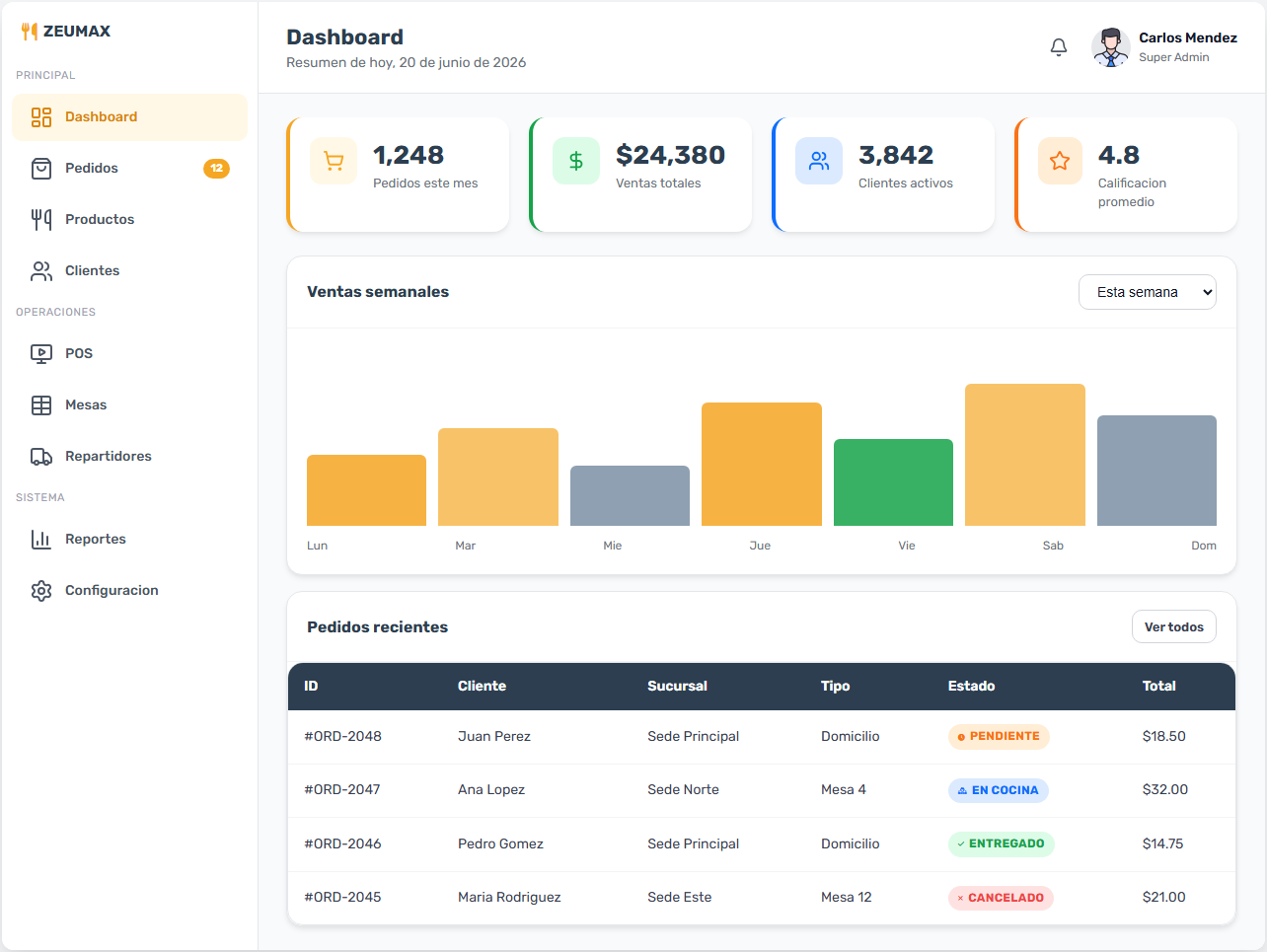Select Mesas from the sidebar
1267x952 pixels.
129,405
